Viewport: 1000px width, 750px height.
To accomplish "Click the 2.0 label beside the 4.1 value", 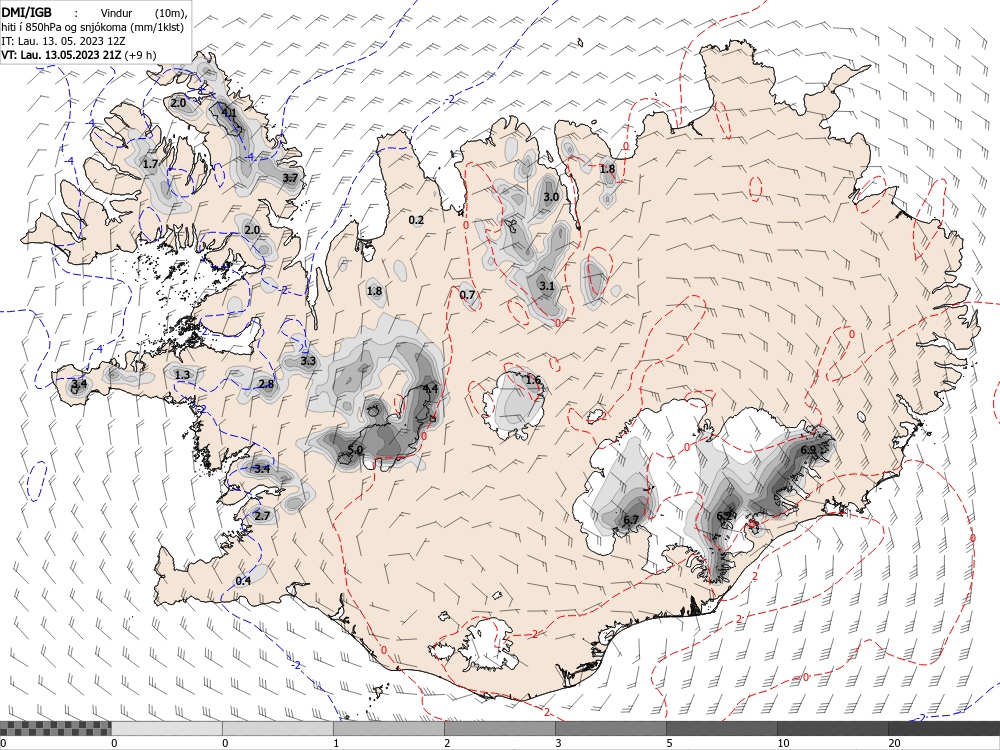I will 179,103.
